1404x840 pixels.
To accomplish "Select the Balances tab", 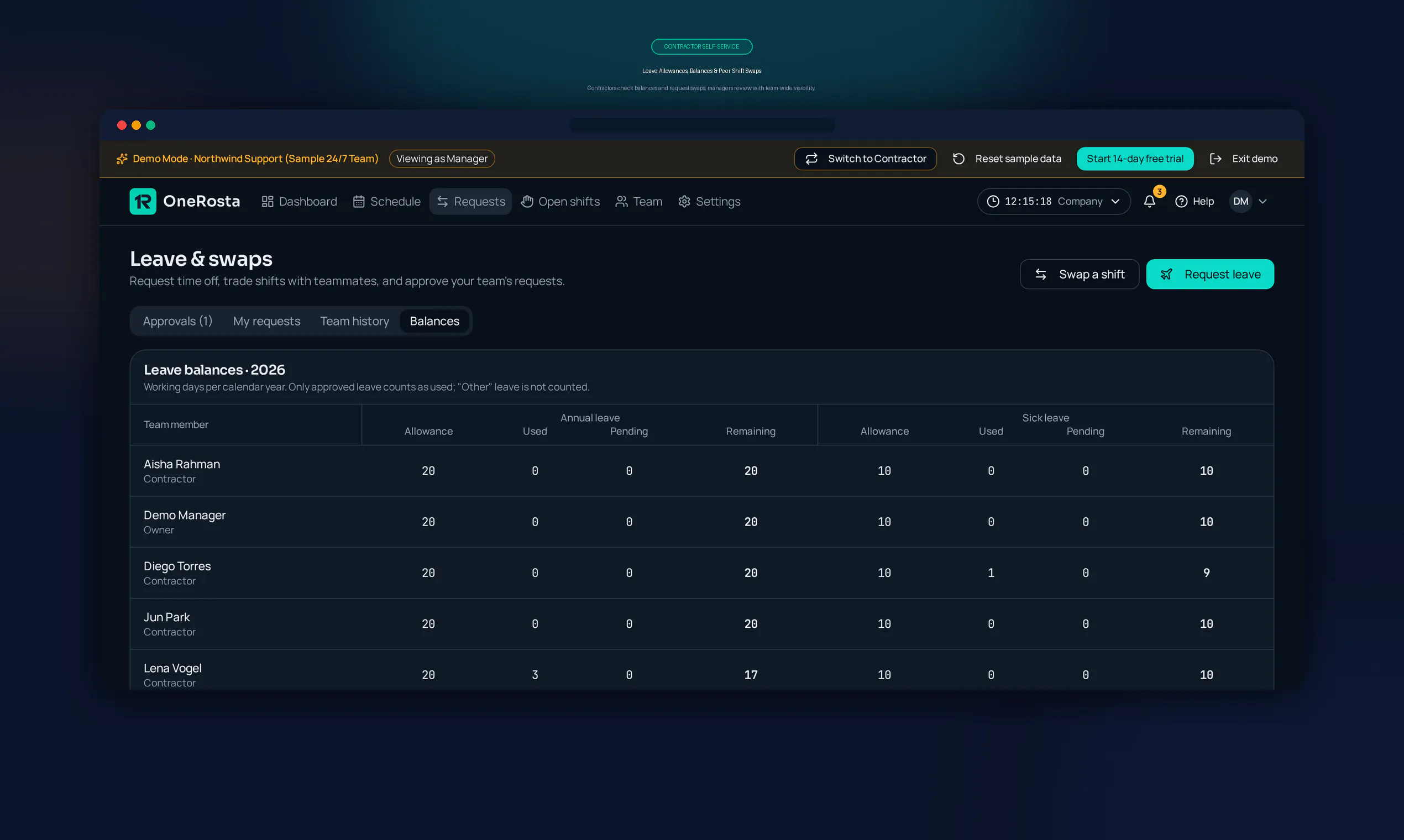I will pos(434,321).
